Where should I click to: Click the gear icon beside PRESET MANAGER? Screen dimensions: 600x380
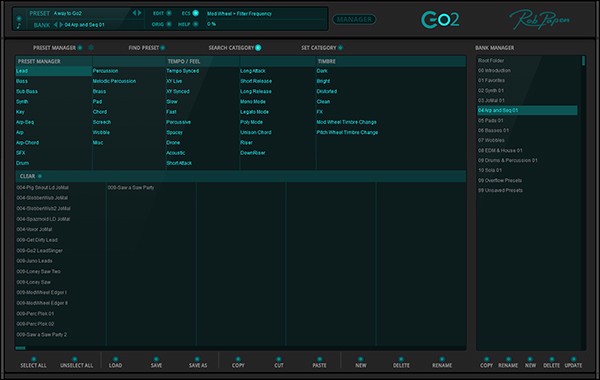[91, 47]
